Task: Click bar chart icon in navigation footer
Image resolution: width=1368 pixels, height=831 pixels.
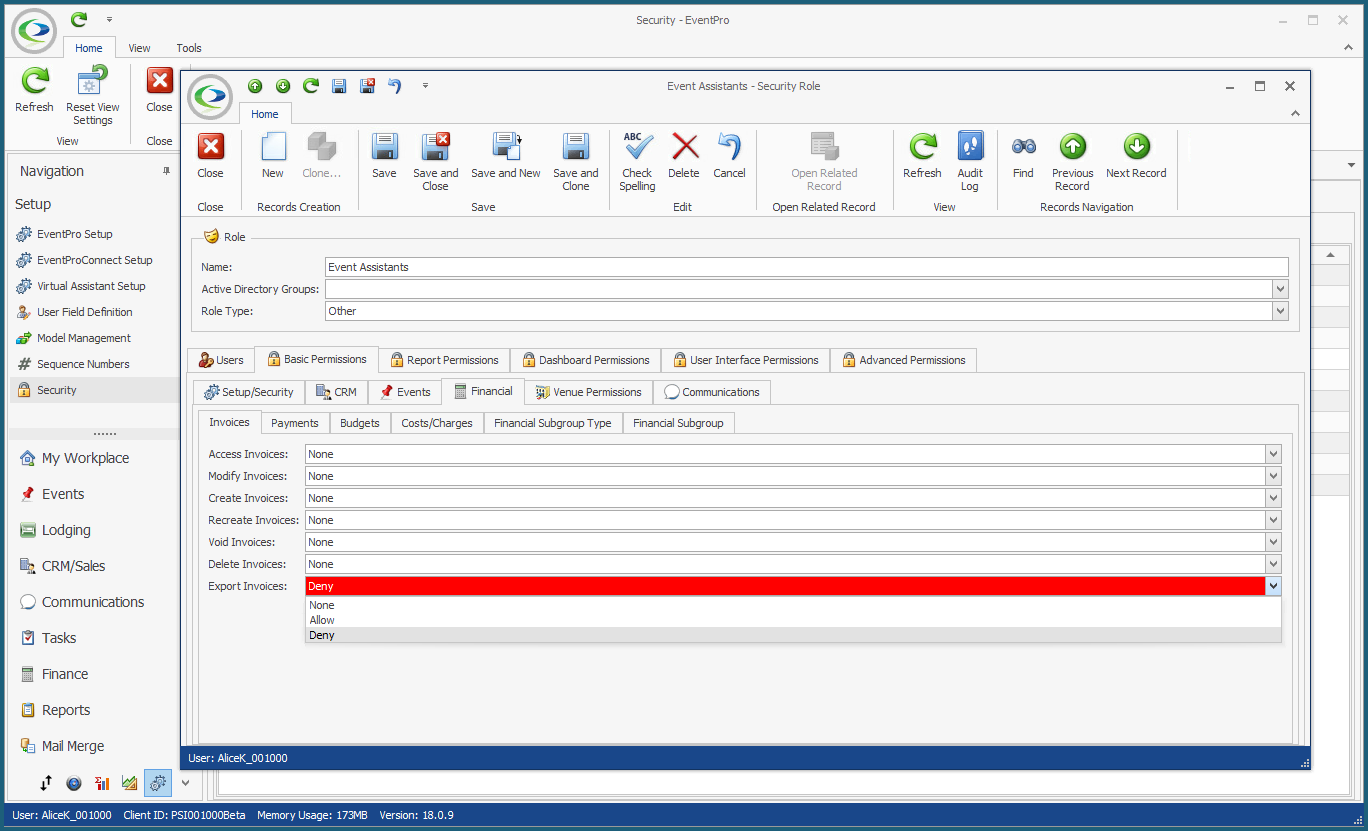Action: tap(102, 783)
